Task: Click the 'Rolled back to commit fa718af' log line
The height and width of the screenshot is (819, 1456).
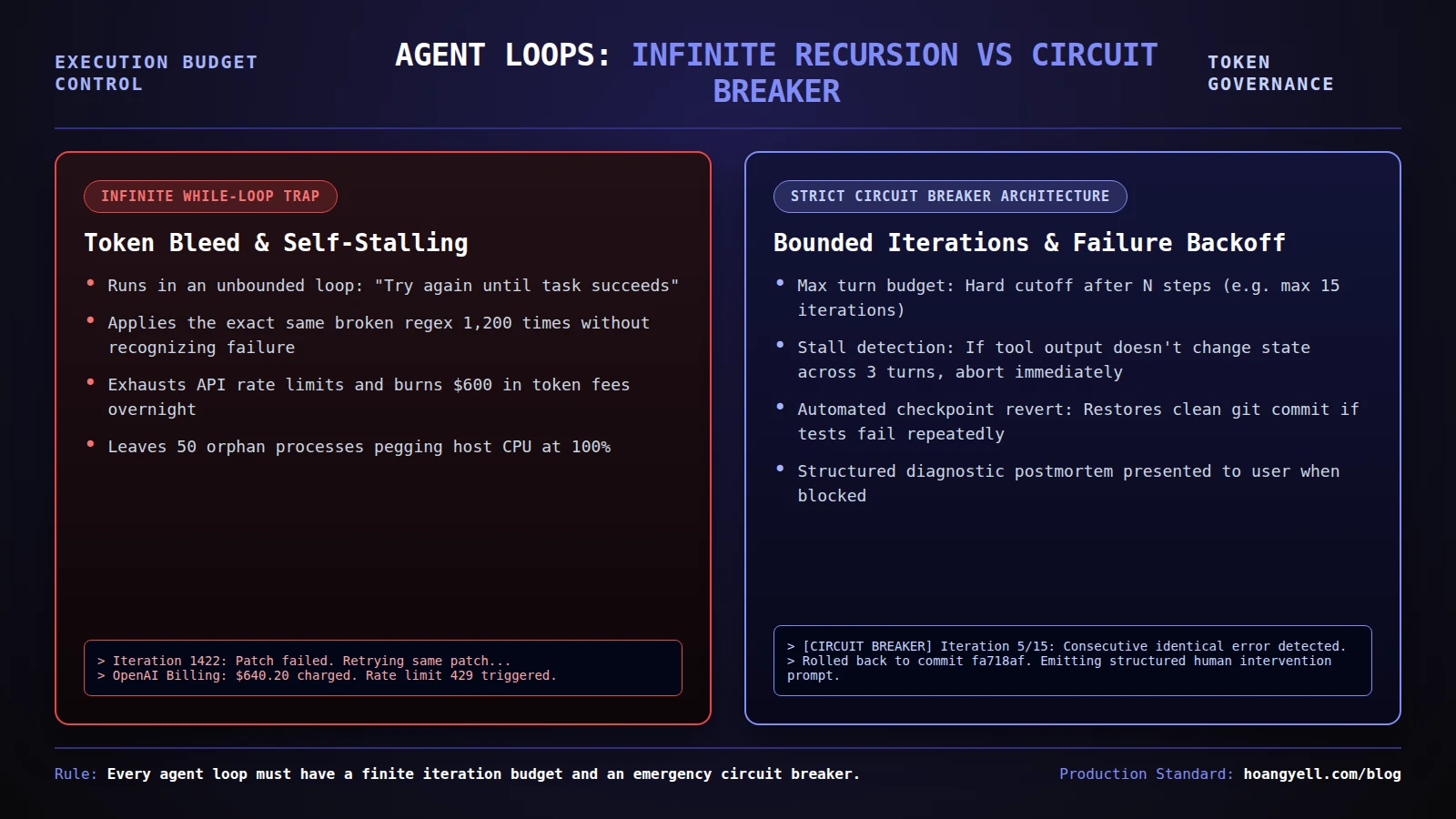Action: (x=1059, y=668)
